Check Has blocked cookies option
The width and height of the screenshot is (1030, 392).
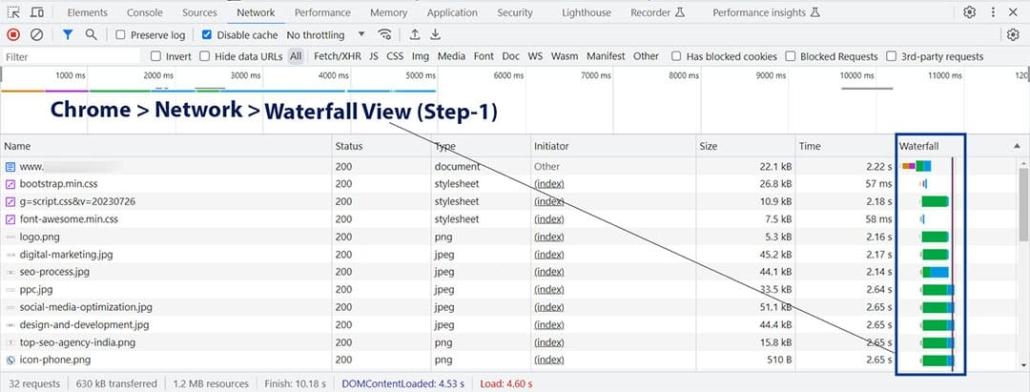click(x=676, y=56)
